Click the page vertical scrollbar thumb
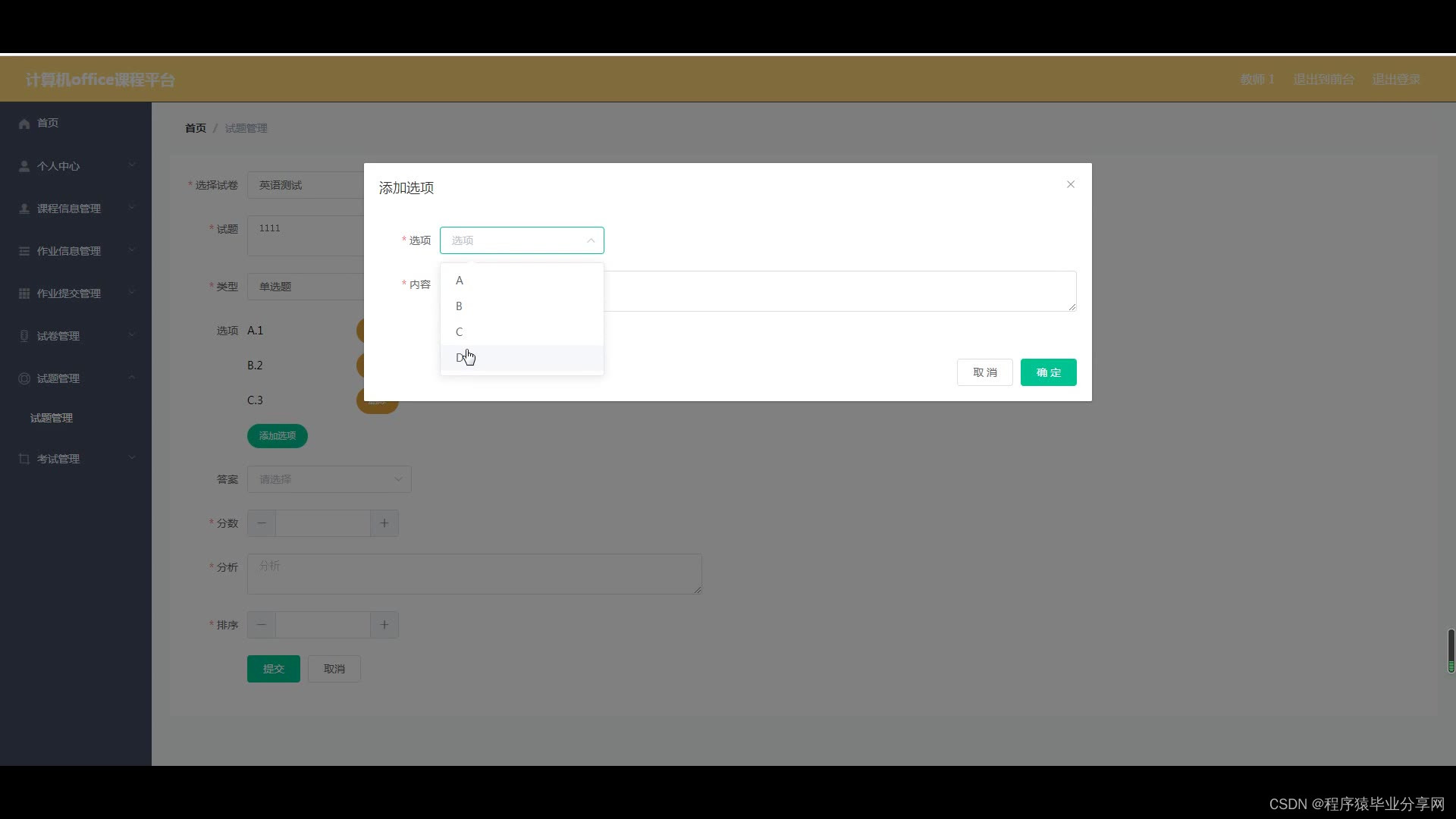 [1451, 650]
